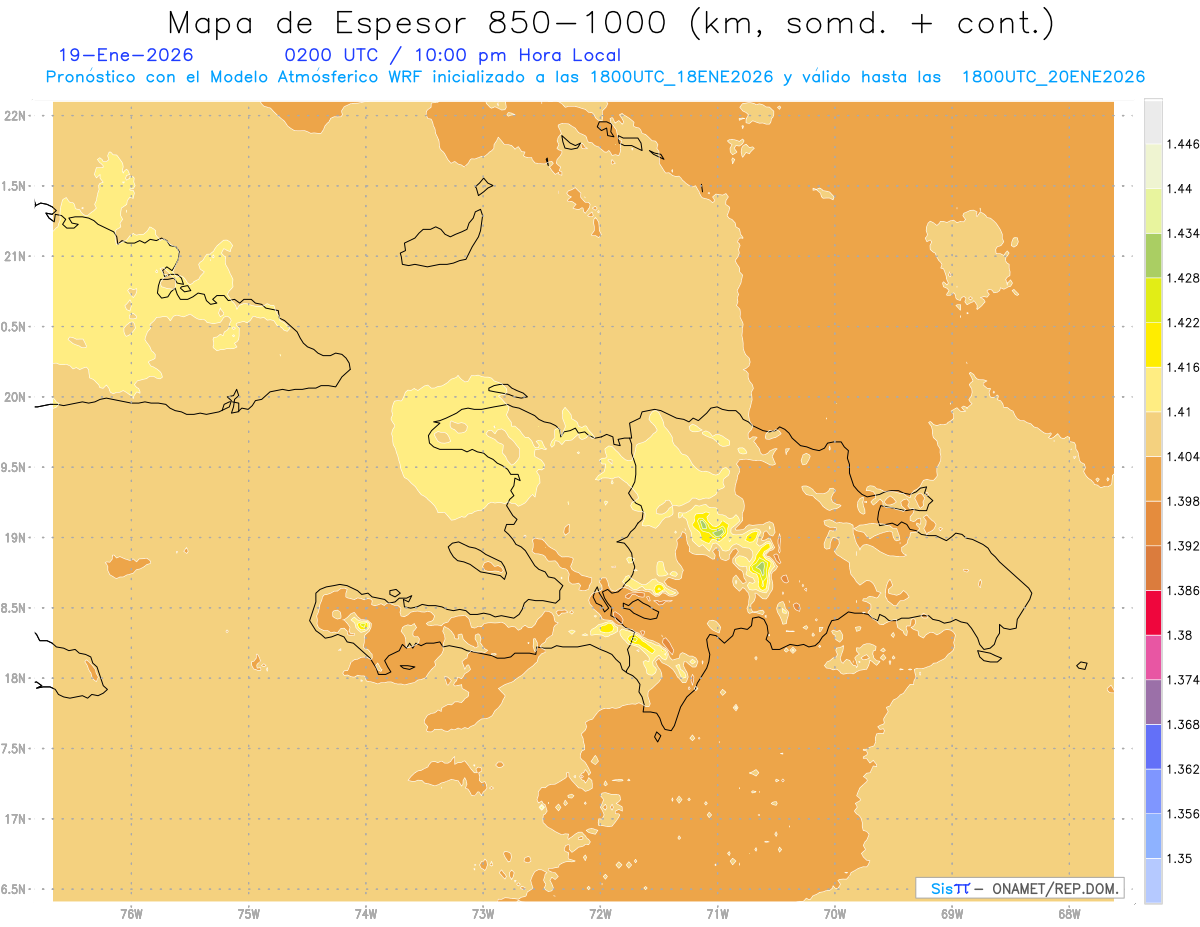
Task: Click the '73W' longitude label
Action: tap(483, 913)
